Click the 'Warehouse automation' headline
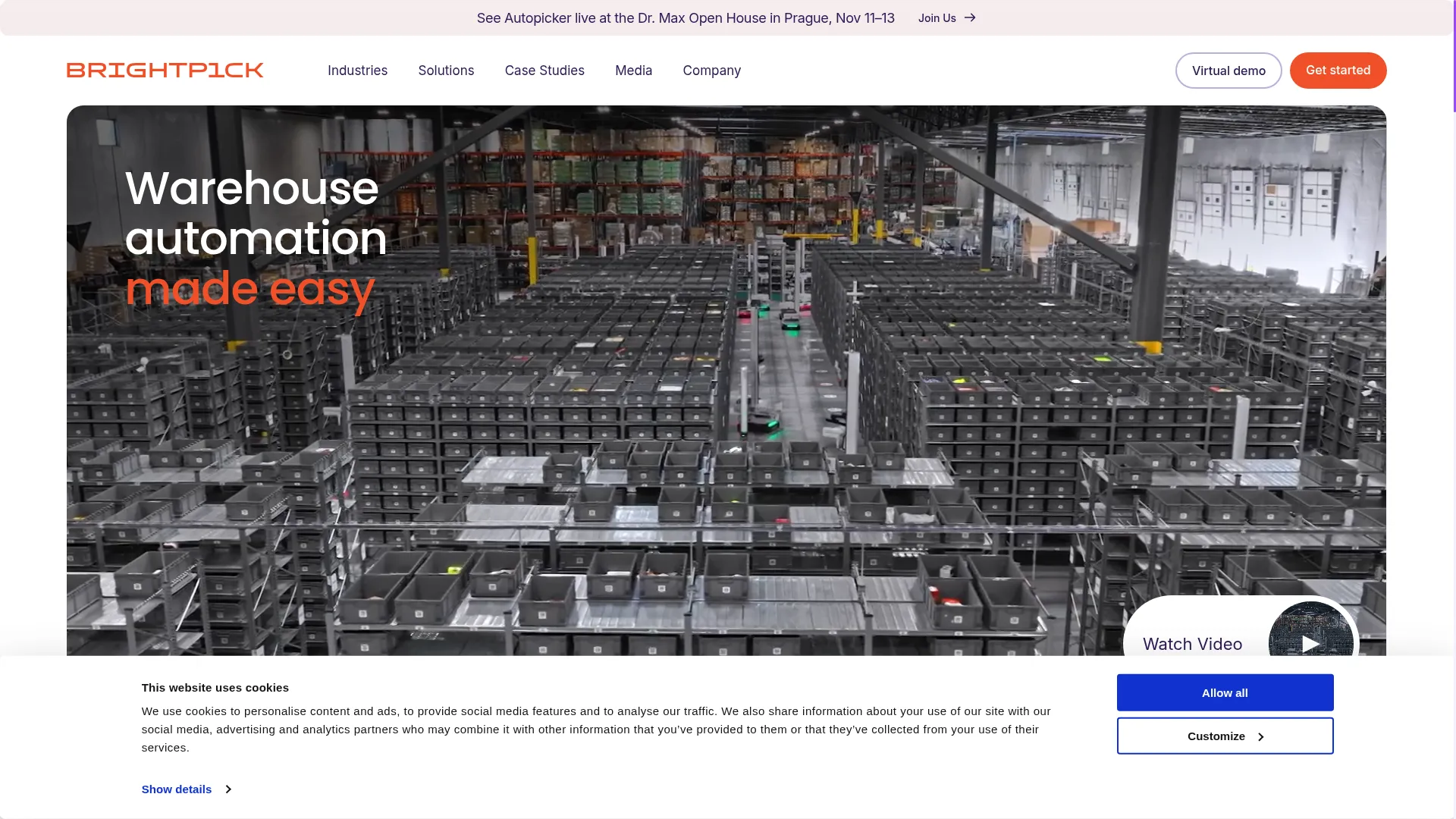This screenshot has width=1456, height=819. click(x=256, y=212)
